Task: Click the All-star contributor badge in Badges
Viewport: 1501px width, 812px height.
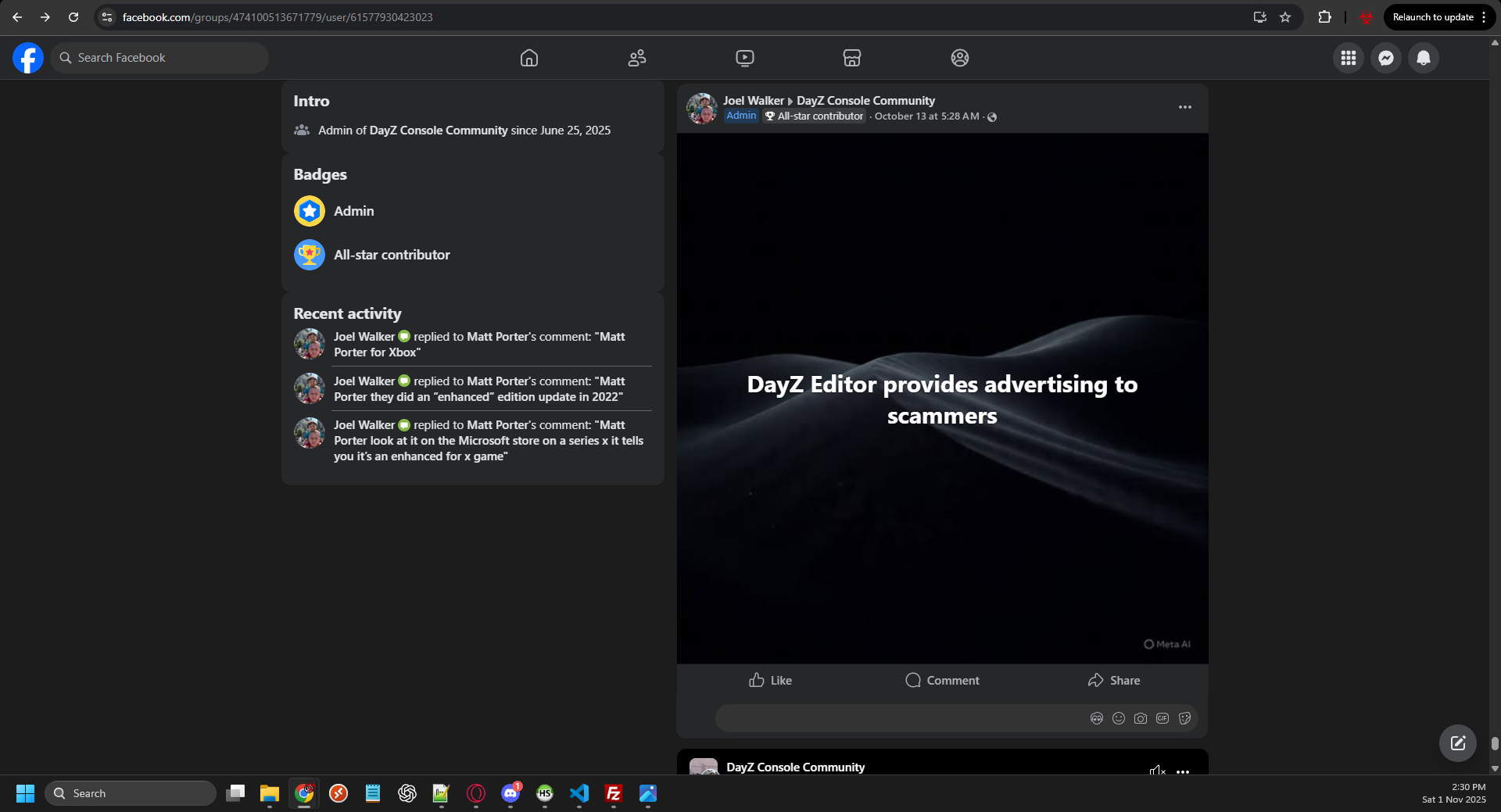Action: (372, 255)
